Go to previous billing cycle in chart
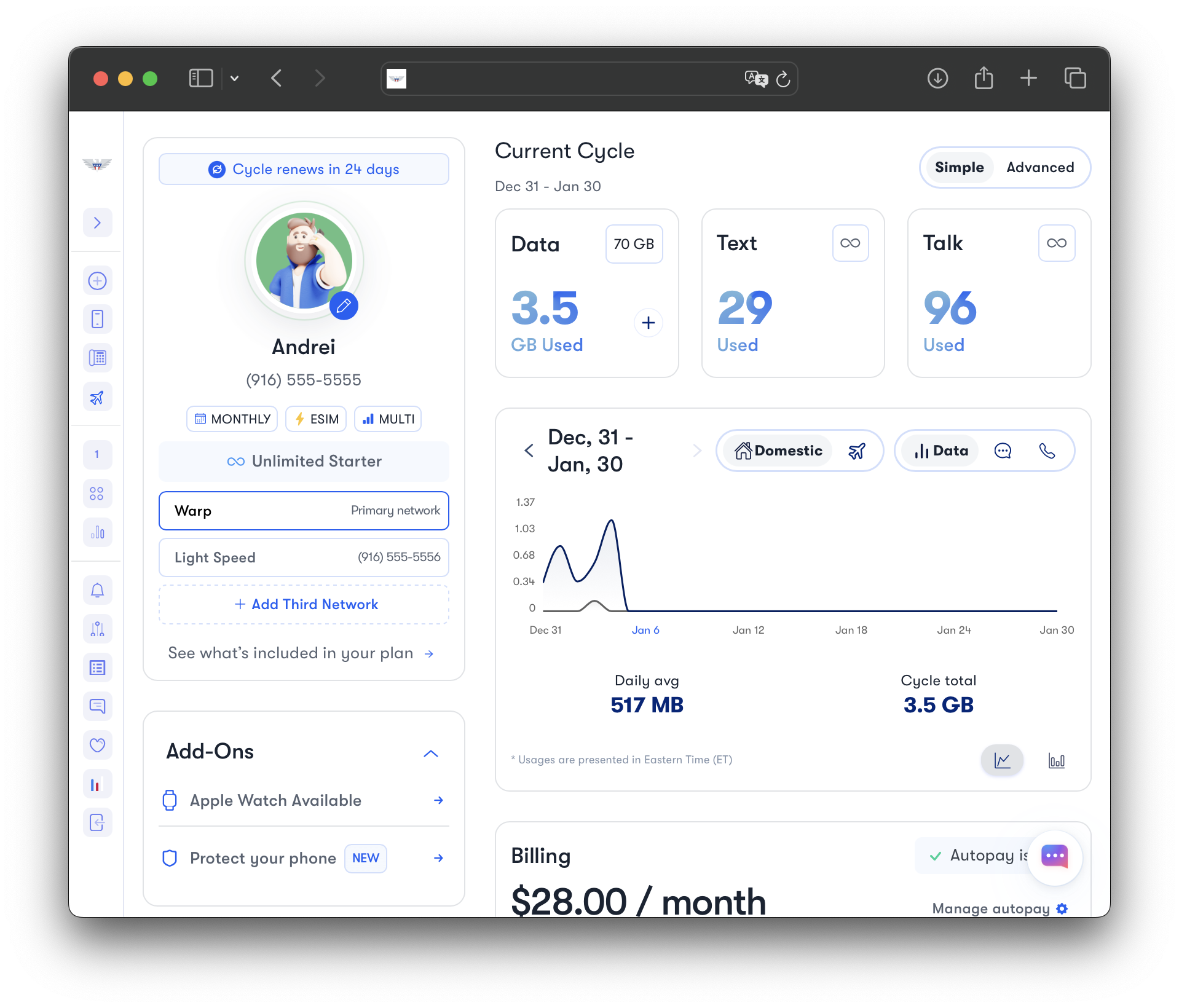This screenshot has height=1008, width=1179. [x=529, y=451]
